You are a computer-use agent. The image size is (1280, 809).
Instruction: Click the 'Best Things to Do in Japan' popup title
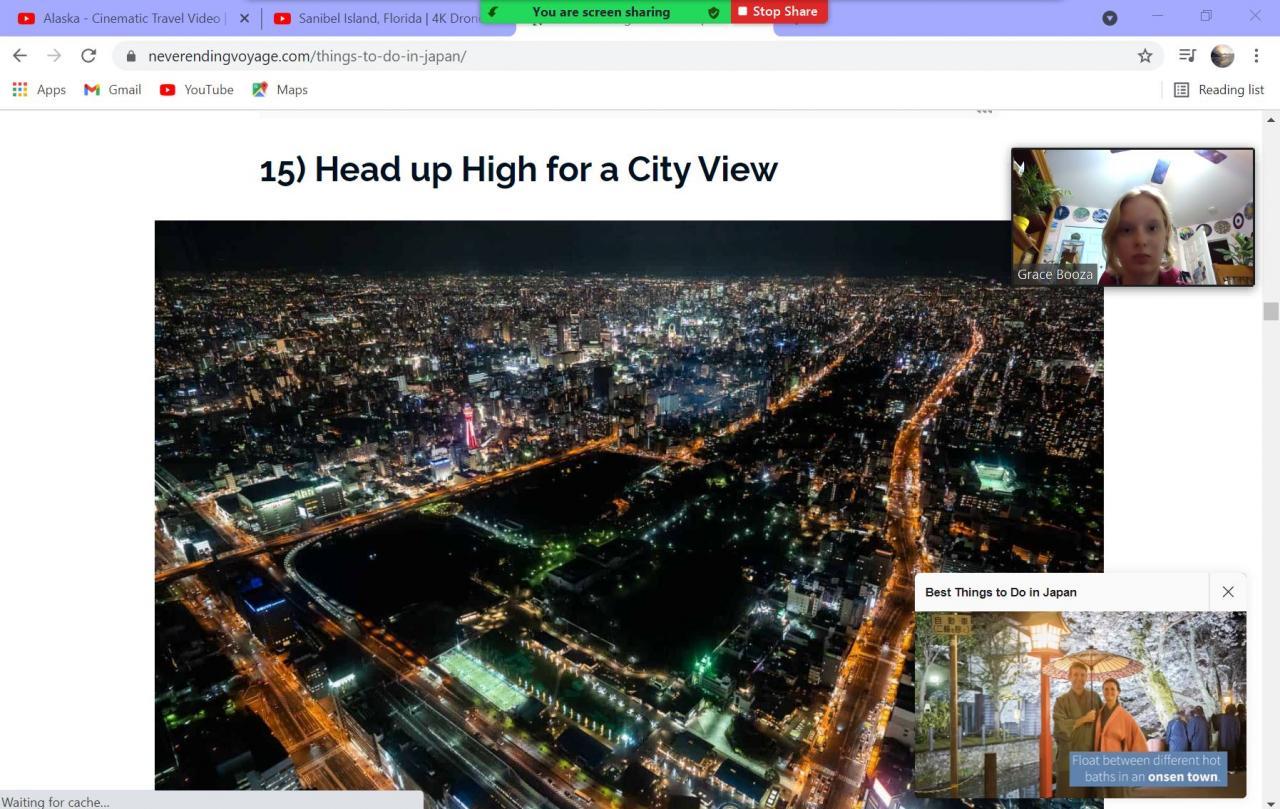pyautogui.click(x=1001, y=592)
